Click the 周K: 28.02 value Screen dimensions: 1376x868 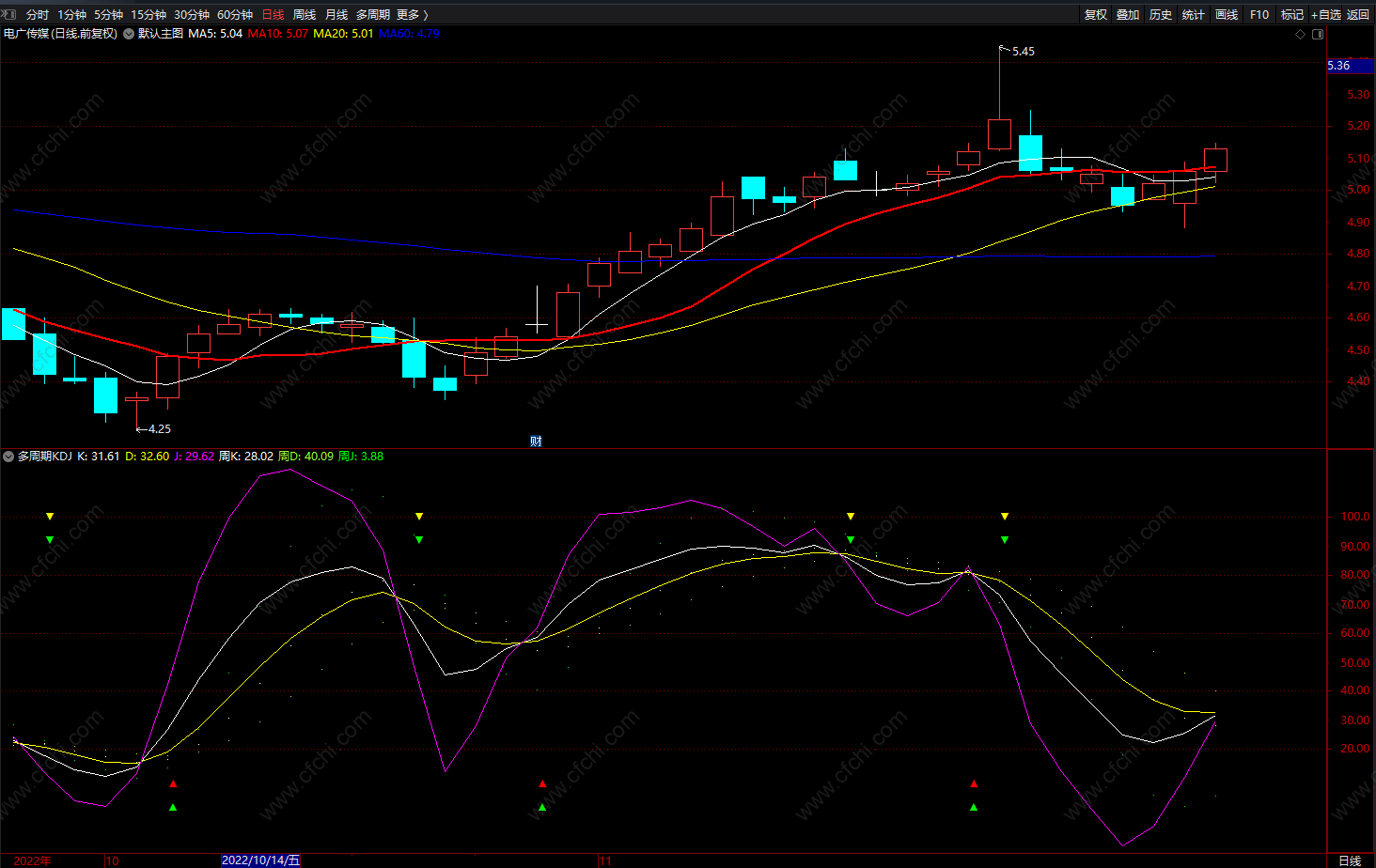(246, 457)
